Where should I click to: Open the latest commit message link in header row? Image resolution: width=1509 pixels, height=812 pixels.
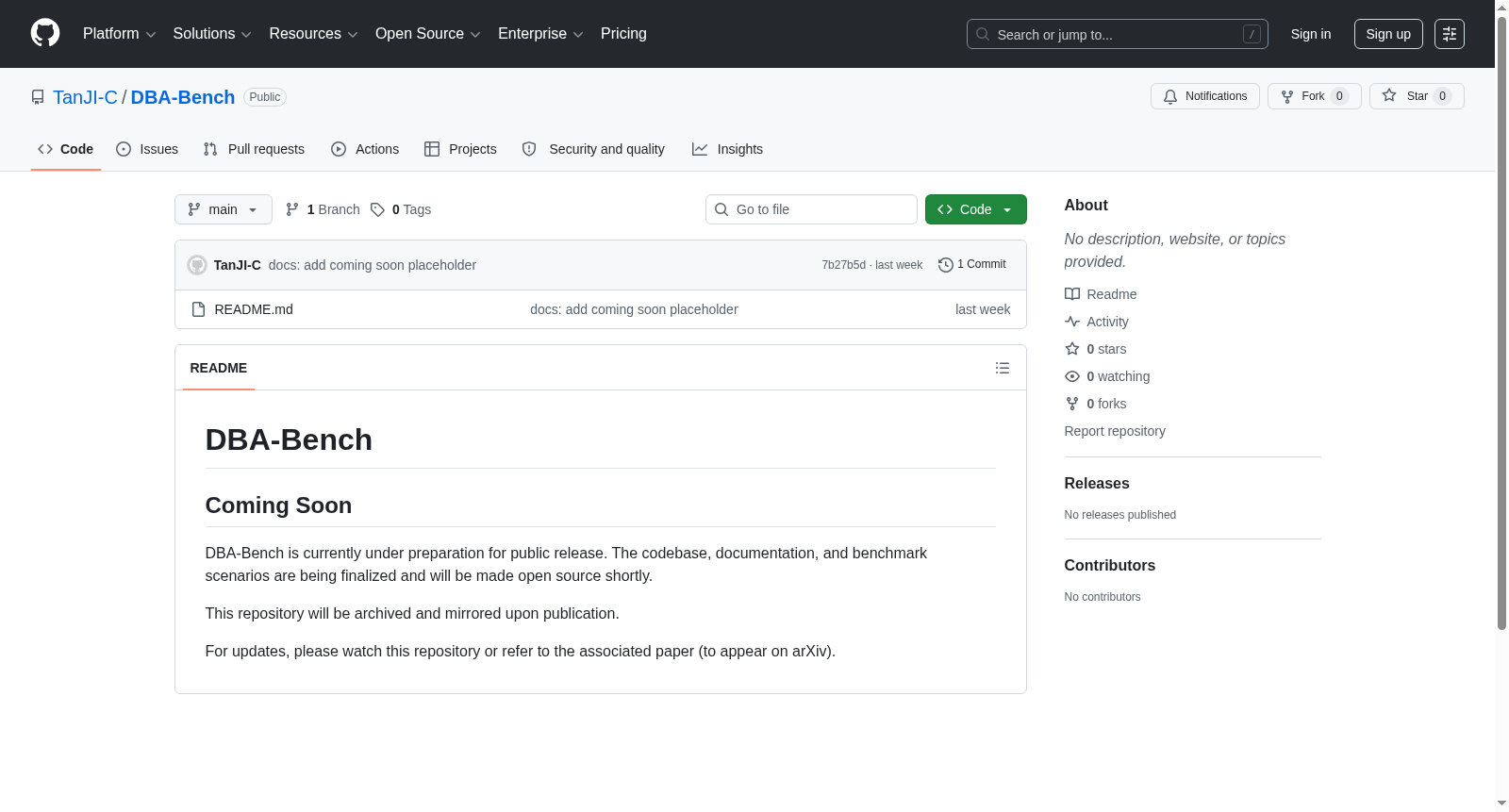point(373,265)
